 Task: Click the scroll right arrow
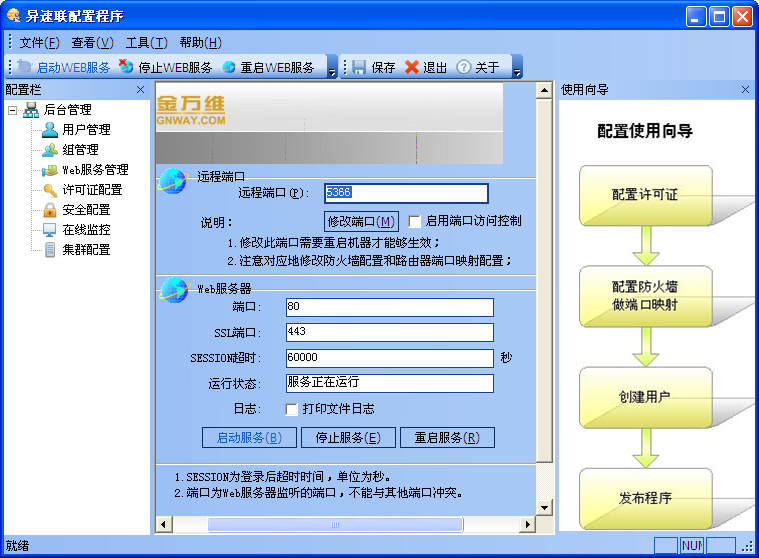[527, 524]
